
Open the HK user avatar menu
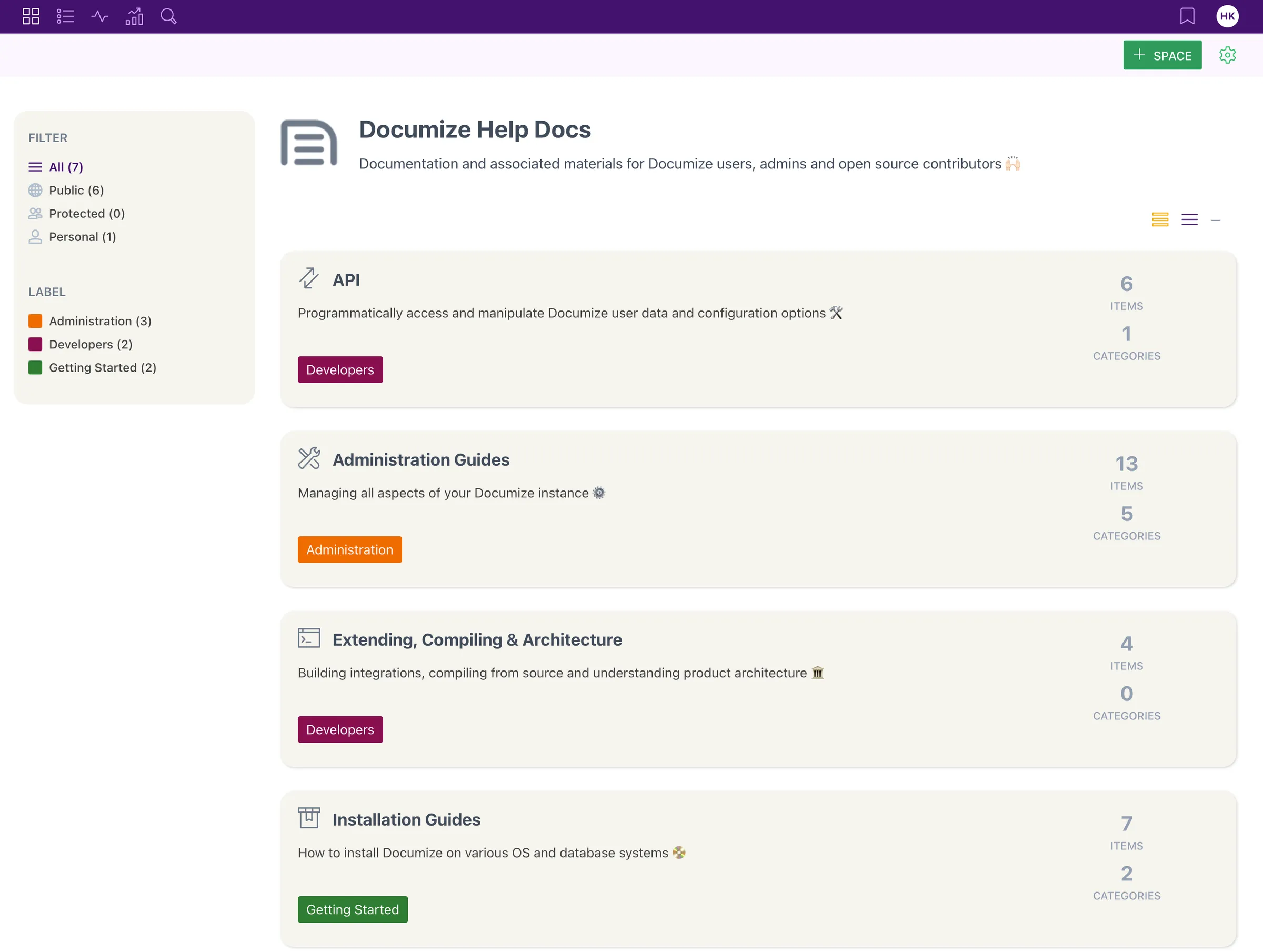[1228, 16]
